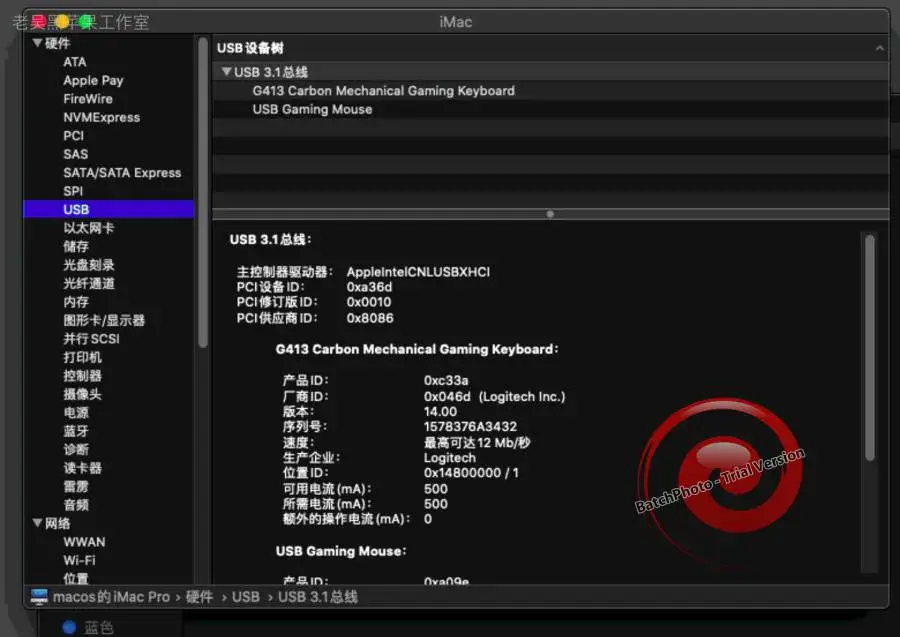This screenshot has width=900, height=637.
Task: Select Apple Pay in the sidebar
Action: coord(93,80)
